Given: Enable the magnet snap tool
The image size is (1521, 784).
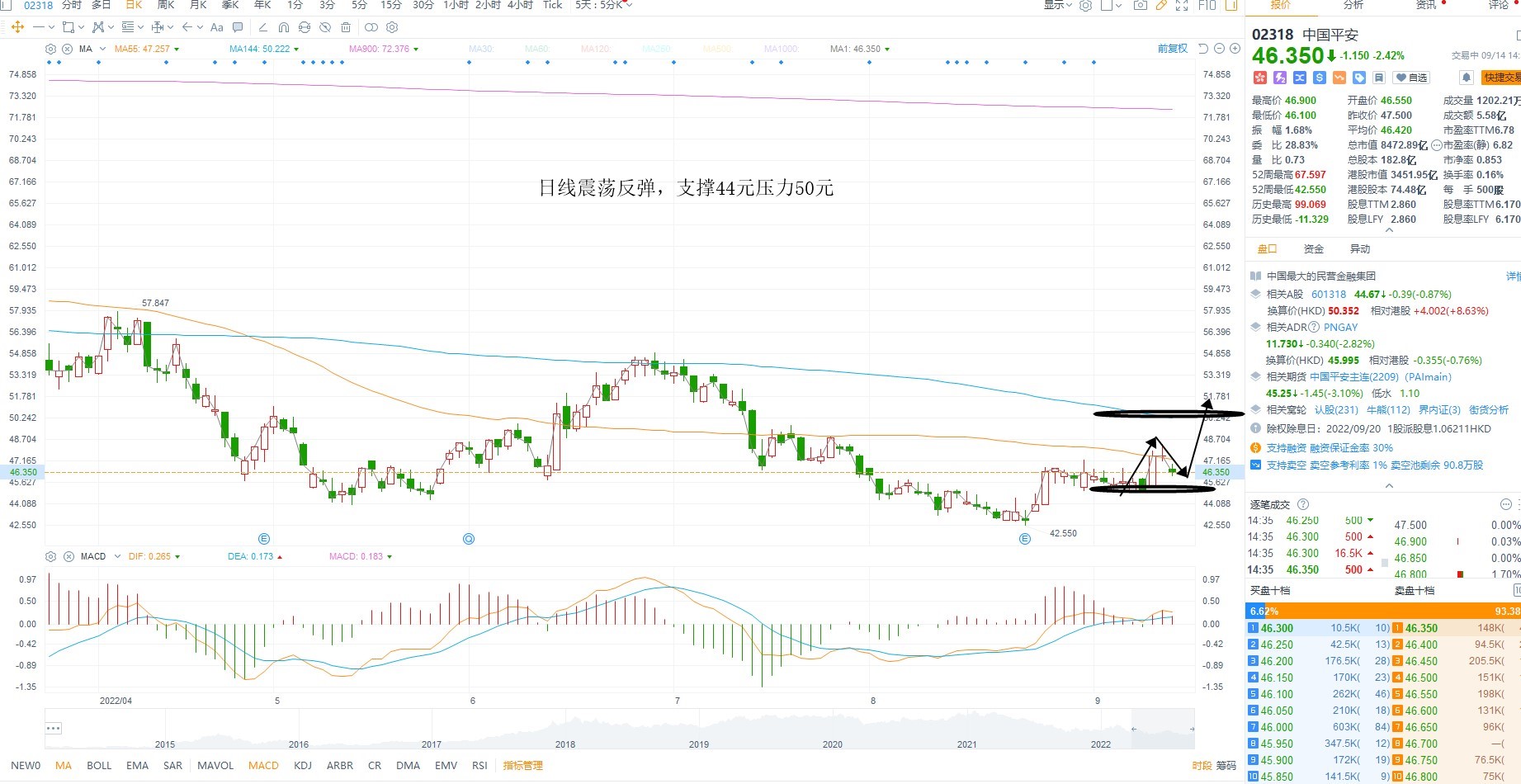Looking at the screenshot, I should click(284, 27).
